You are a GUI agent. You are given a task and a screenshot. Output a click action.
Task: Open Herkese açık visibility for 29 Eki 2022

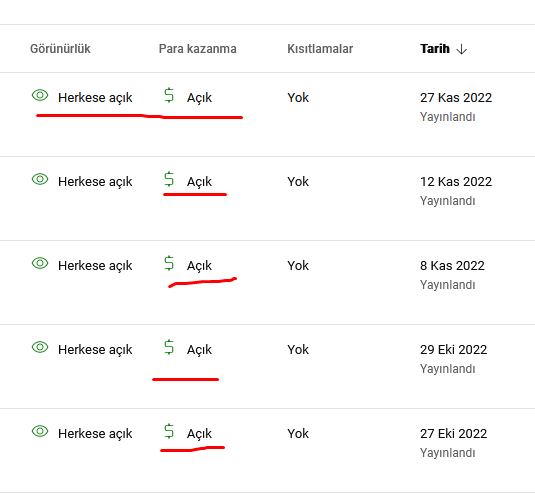point(95,350)
